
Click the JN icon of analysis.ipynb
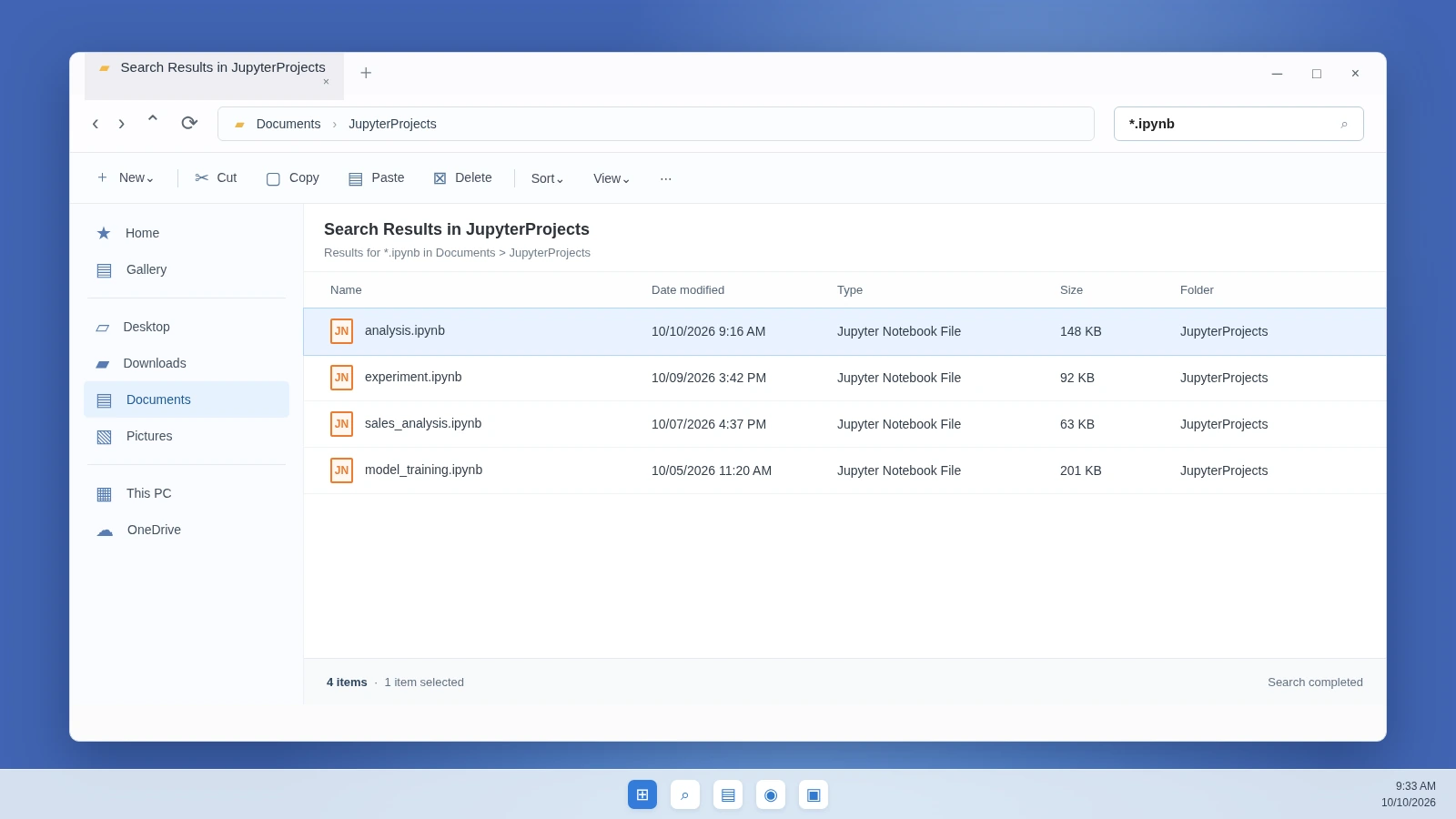tap(341, 331)
